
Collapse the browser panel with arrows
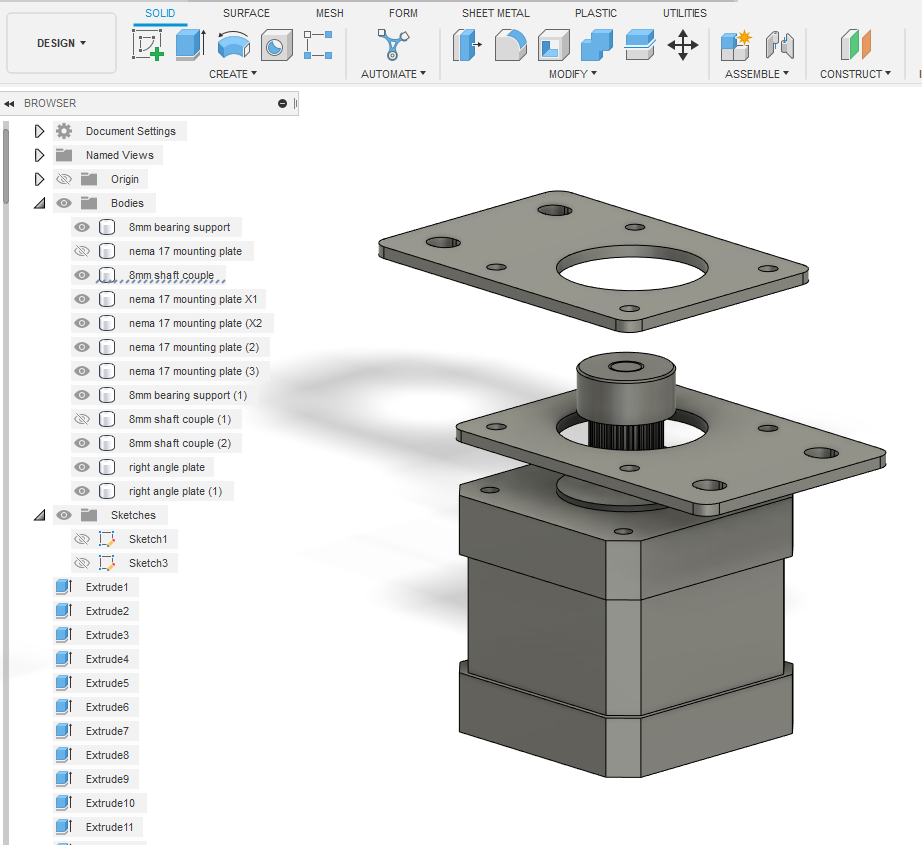(x=9, y=103)
